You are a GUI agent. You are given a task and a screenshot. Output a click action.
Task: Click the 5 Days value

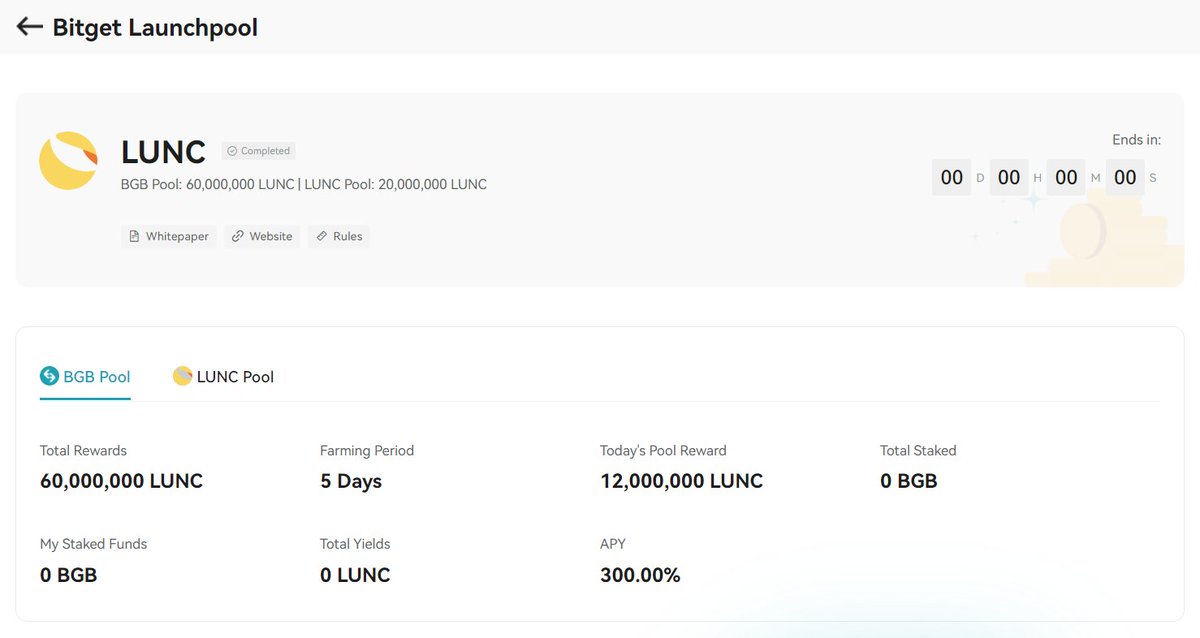click(x=351, y=481)
